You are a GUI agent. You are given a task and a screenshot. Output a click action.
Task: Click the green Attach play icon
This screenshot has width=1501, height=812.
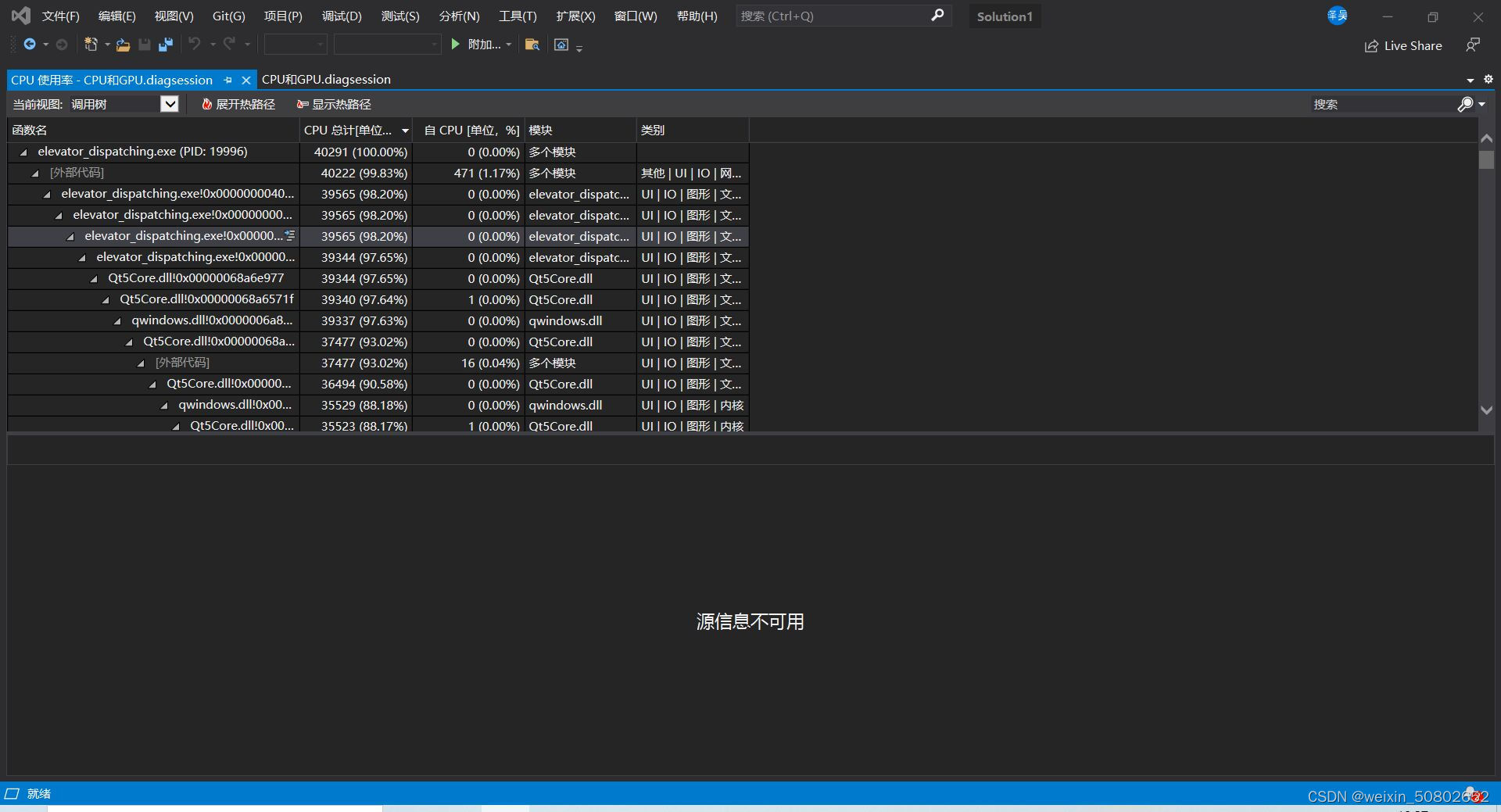(456, 45)
